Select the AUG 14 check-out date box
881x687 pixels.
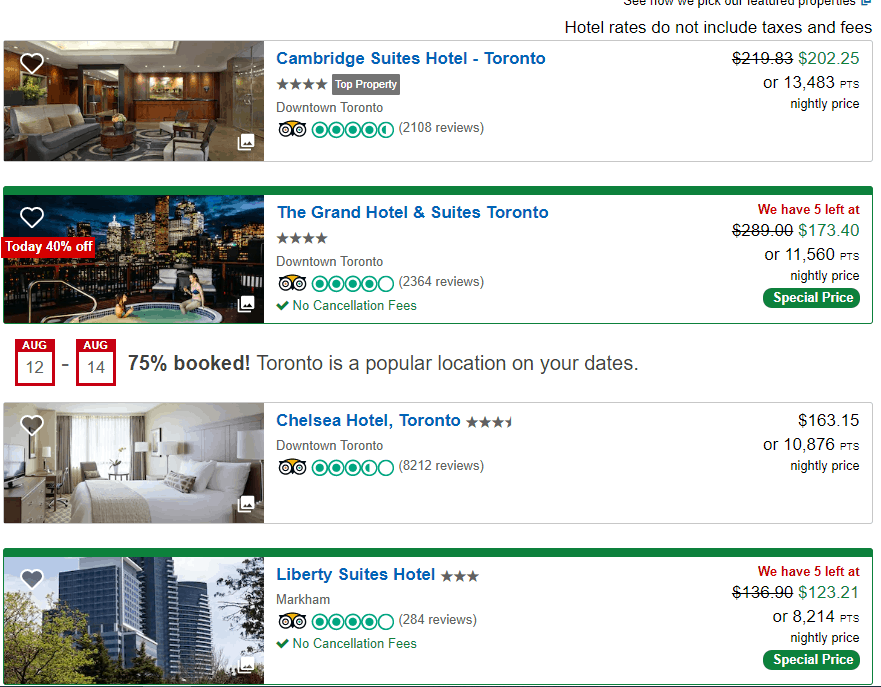[96, 362]
